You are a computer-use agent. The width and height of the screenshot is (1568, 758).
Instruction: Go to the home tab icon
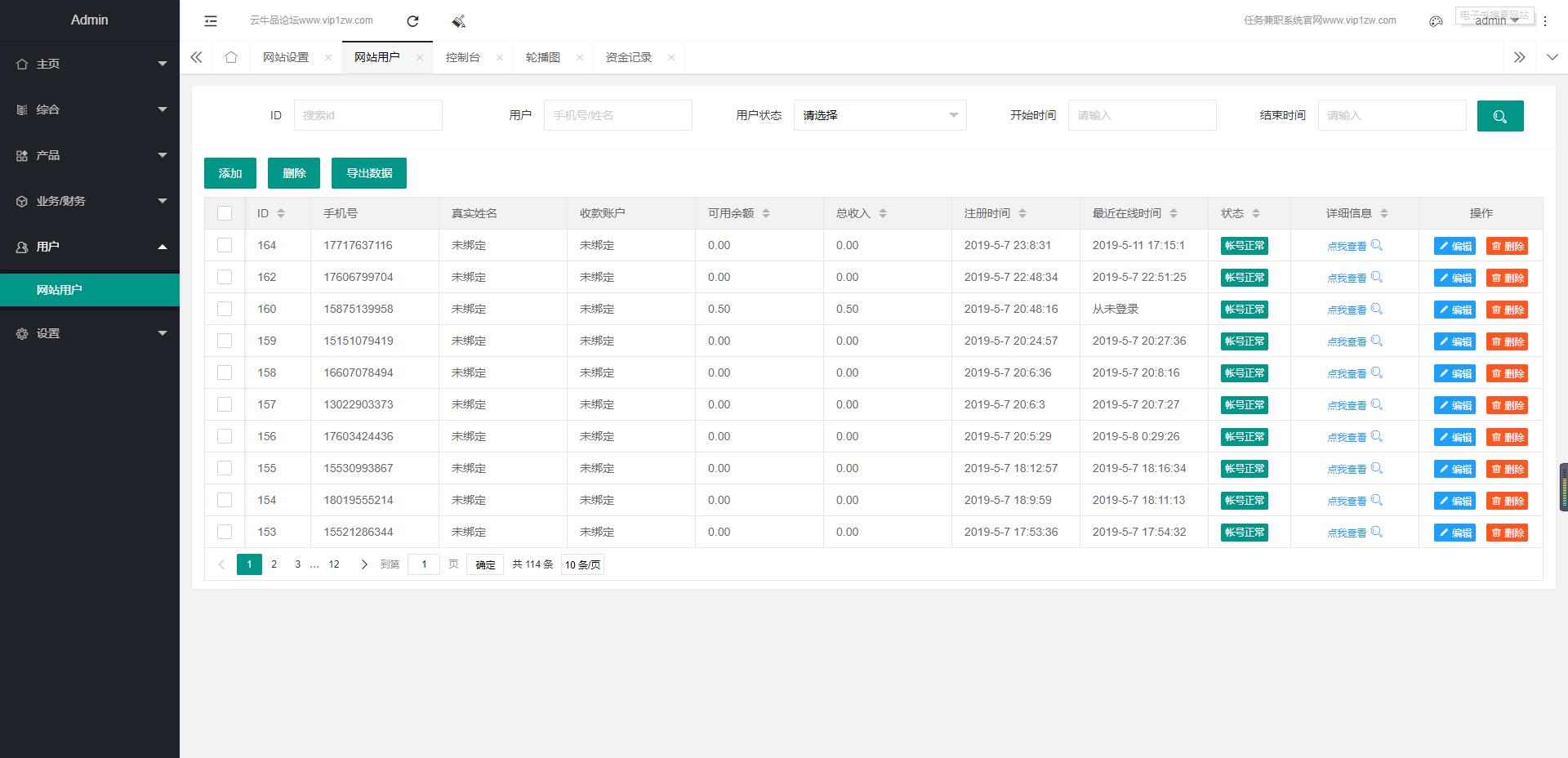231,57
